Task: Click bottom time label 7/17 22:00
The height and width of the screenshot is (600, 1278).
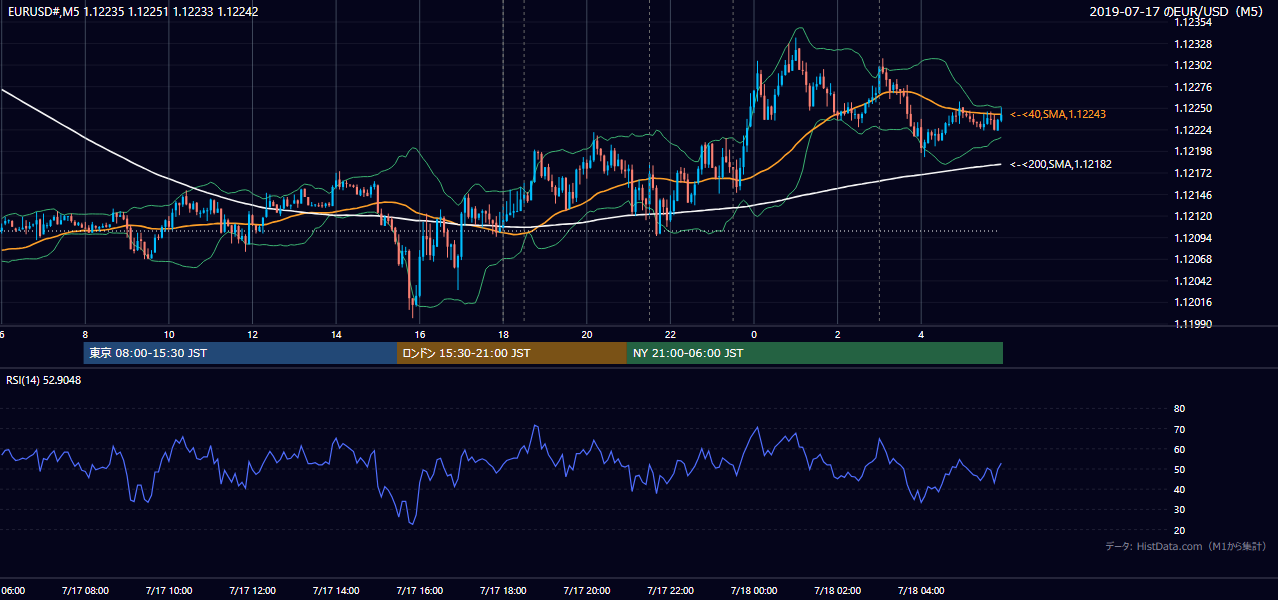Action: pos(670,591)
